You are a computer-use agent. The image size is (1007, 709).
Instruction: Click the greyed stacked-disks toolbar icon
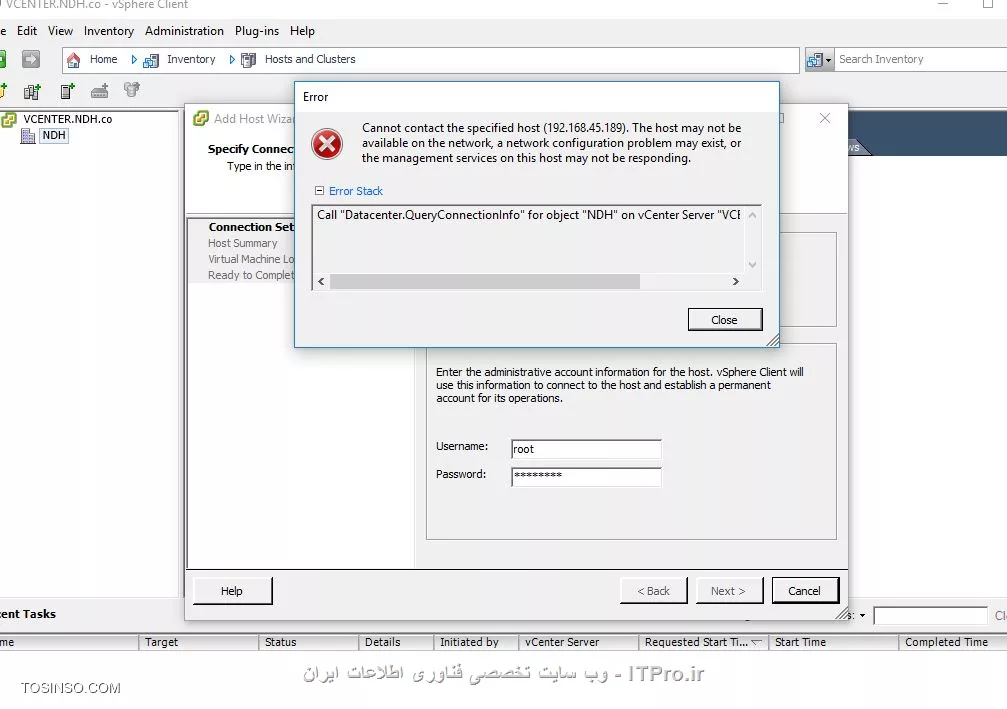132,89
